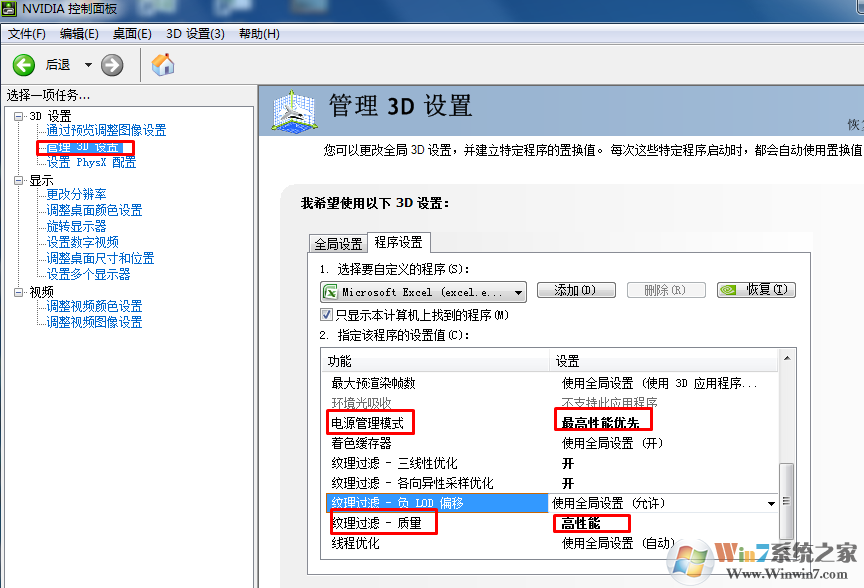This screenshot has height=588, width=864.
Task: Select the 线程优化 row
Action: coord(551,543)
